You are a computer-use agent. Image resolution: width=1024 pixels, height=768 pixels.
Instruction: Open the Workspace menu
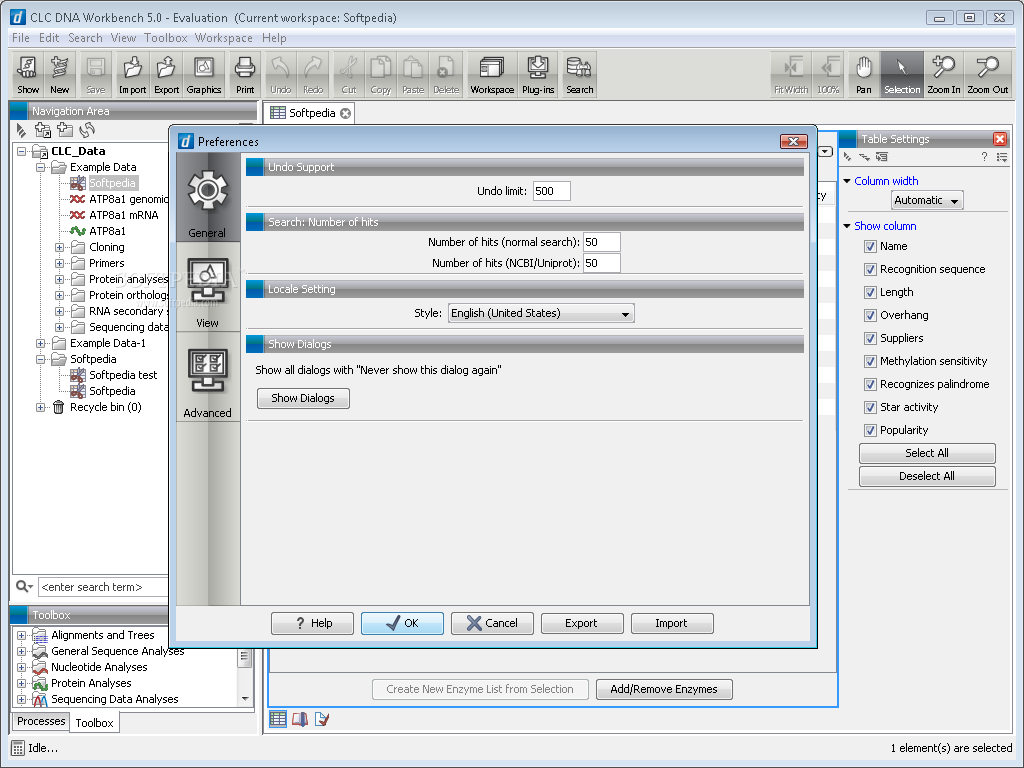pyautogui.click(x=224, y=38)
